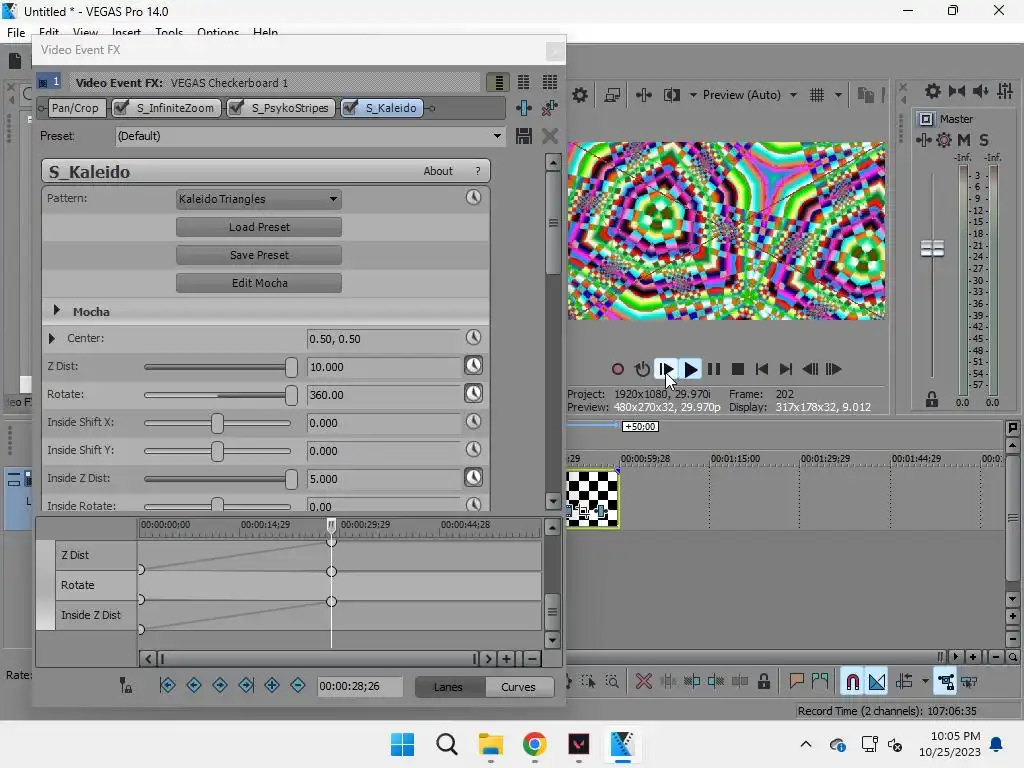
Task: Delete the preset with the X icon
Action: [550, 136]
